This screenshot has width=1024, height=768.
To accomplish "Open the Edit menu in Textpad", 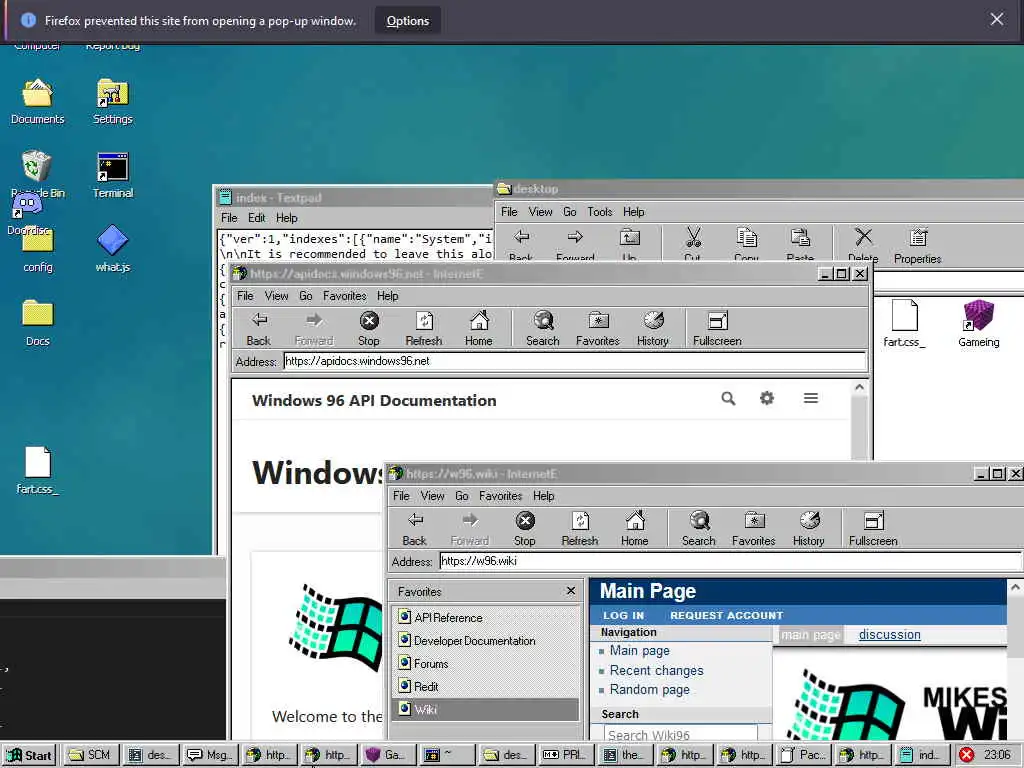I will click(x=257, y=217).
